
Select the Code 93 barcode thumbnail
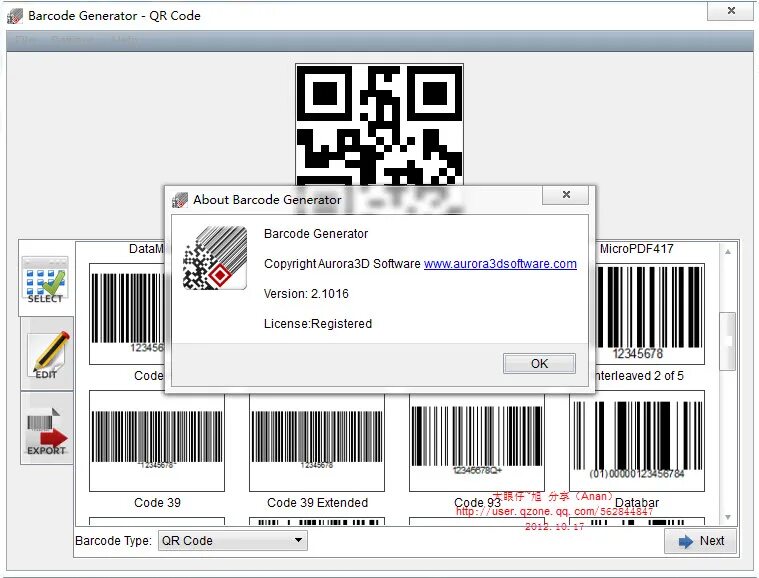pos(477,441)
